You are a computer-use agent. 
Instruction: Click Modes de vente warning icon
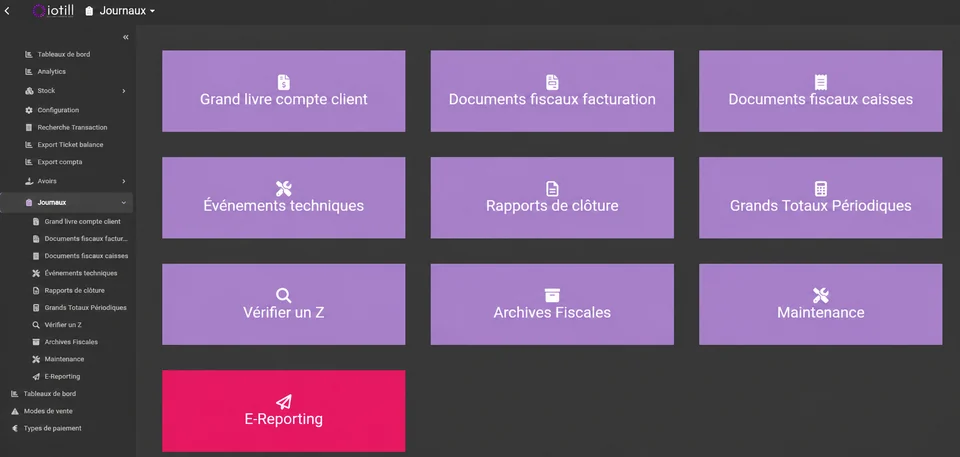(15, 411)
